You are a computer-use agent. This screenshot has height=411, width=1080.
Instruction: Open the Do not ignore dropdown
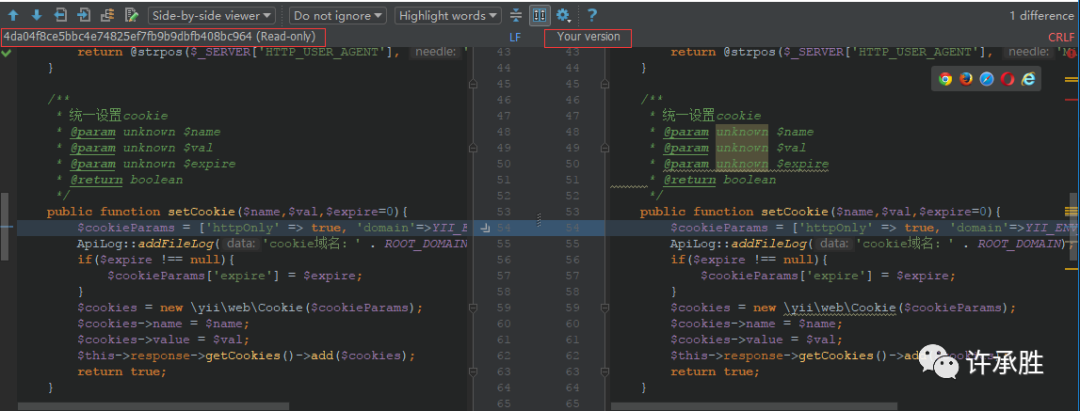point(338,15)
